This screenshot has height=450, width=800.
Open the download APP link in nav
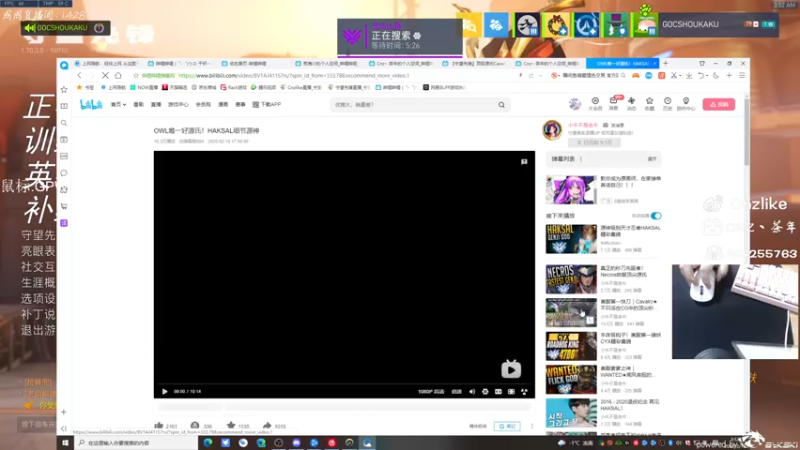pos(267,104)
